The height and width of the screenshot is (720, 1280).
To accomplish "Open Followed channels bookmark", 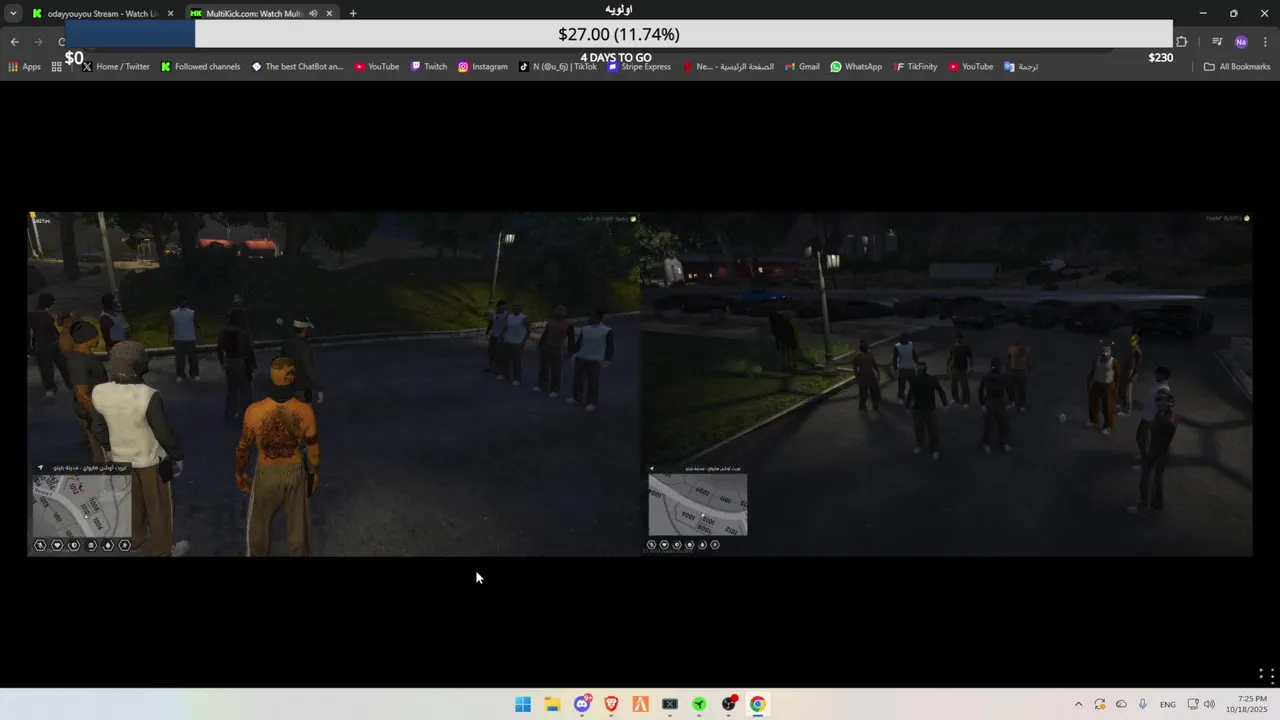I will (x=200, y=67).
